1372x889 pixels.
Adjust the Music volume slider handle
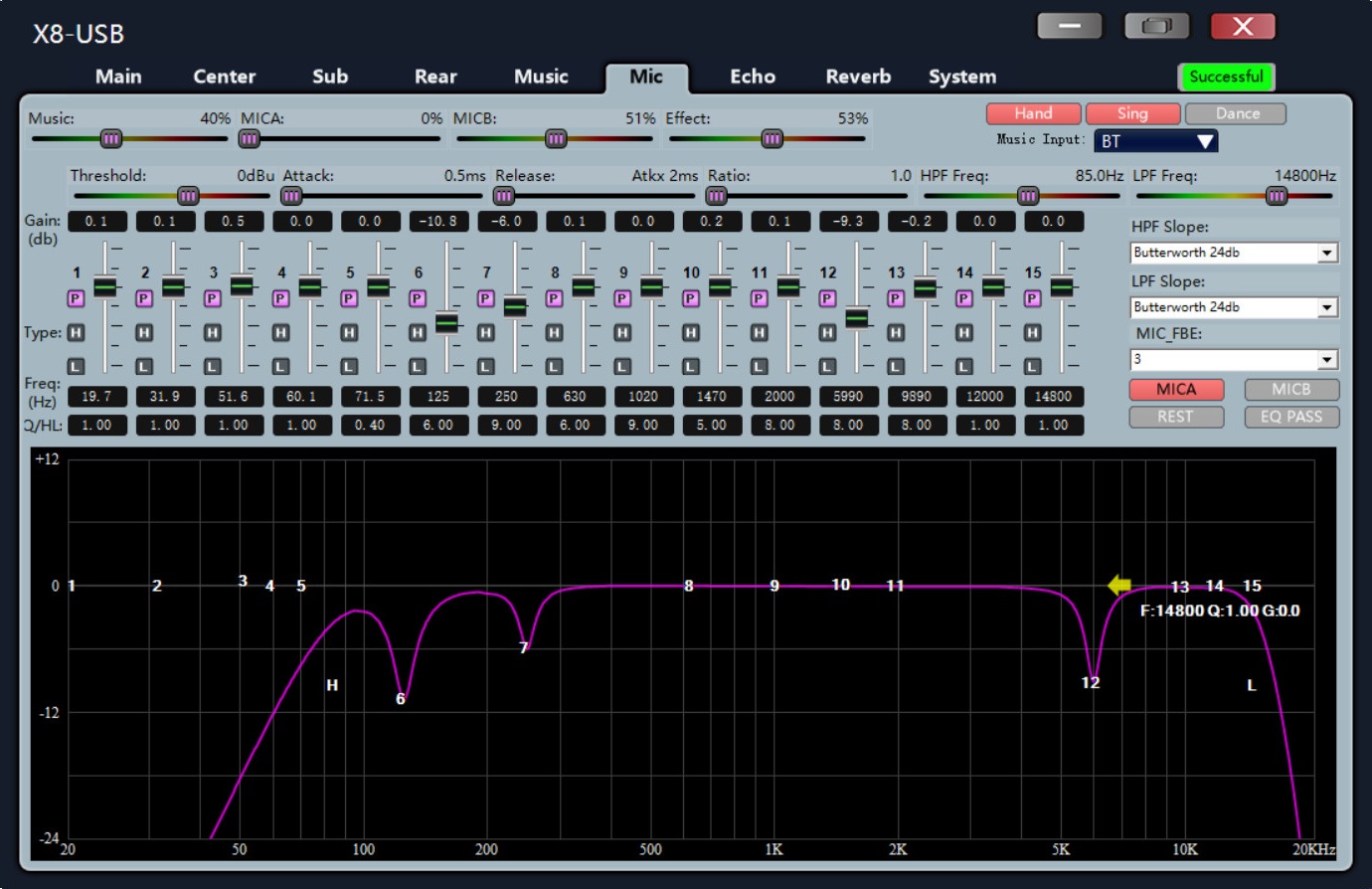pyautogui.click(x=111, y=139)
